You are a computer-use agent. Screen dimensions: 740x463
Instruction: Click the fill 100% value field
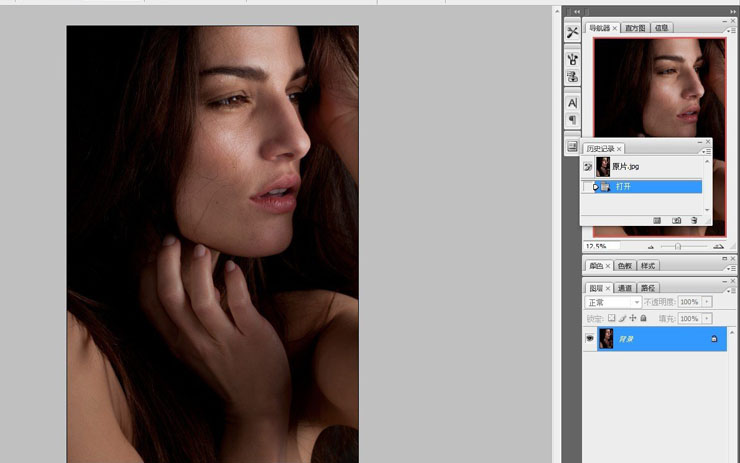(690, 319)
